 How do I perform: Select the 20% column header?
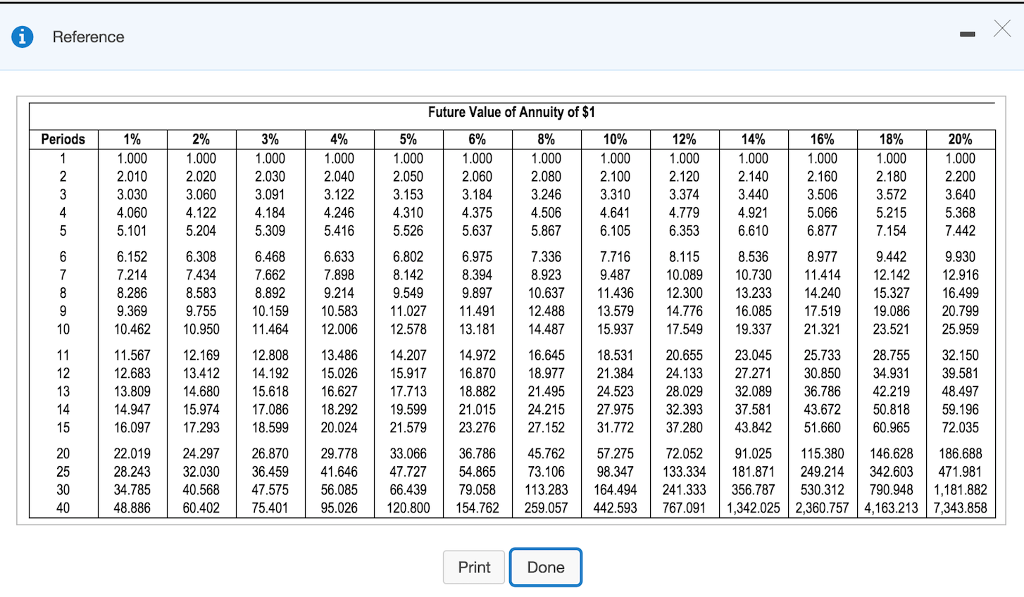click(x=960, y=139)
